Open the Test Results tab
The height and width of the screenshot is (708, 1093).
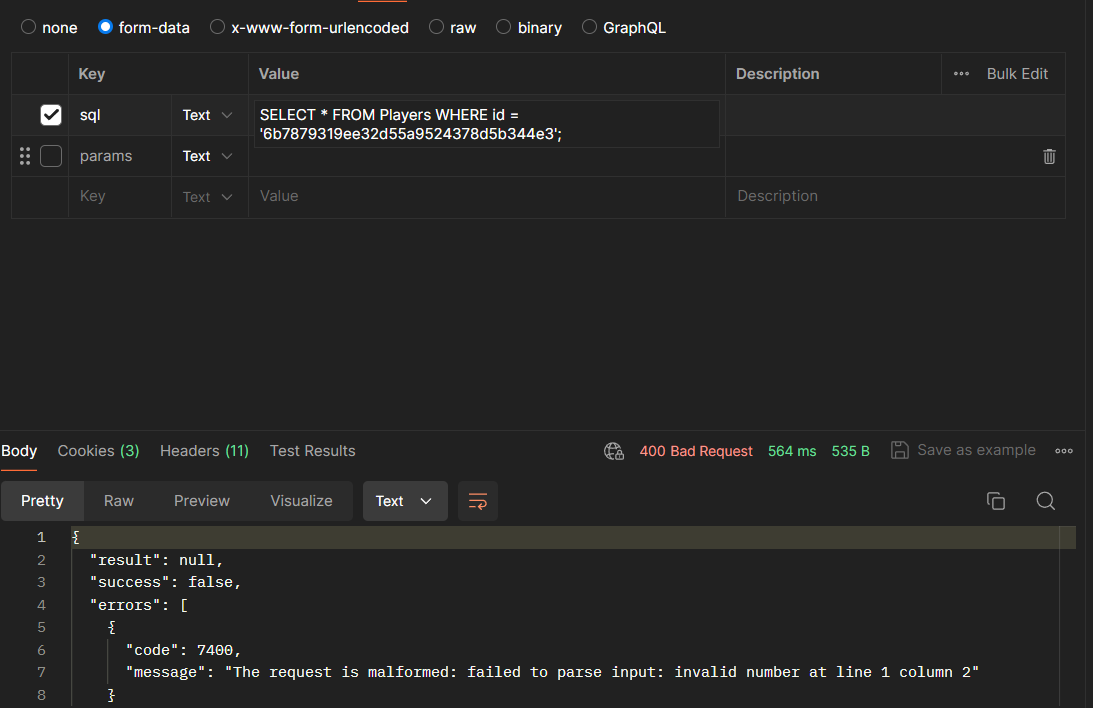click(x=312, y=451)
